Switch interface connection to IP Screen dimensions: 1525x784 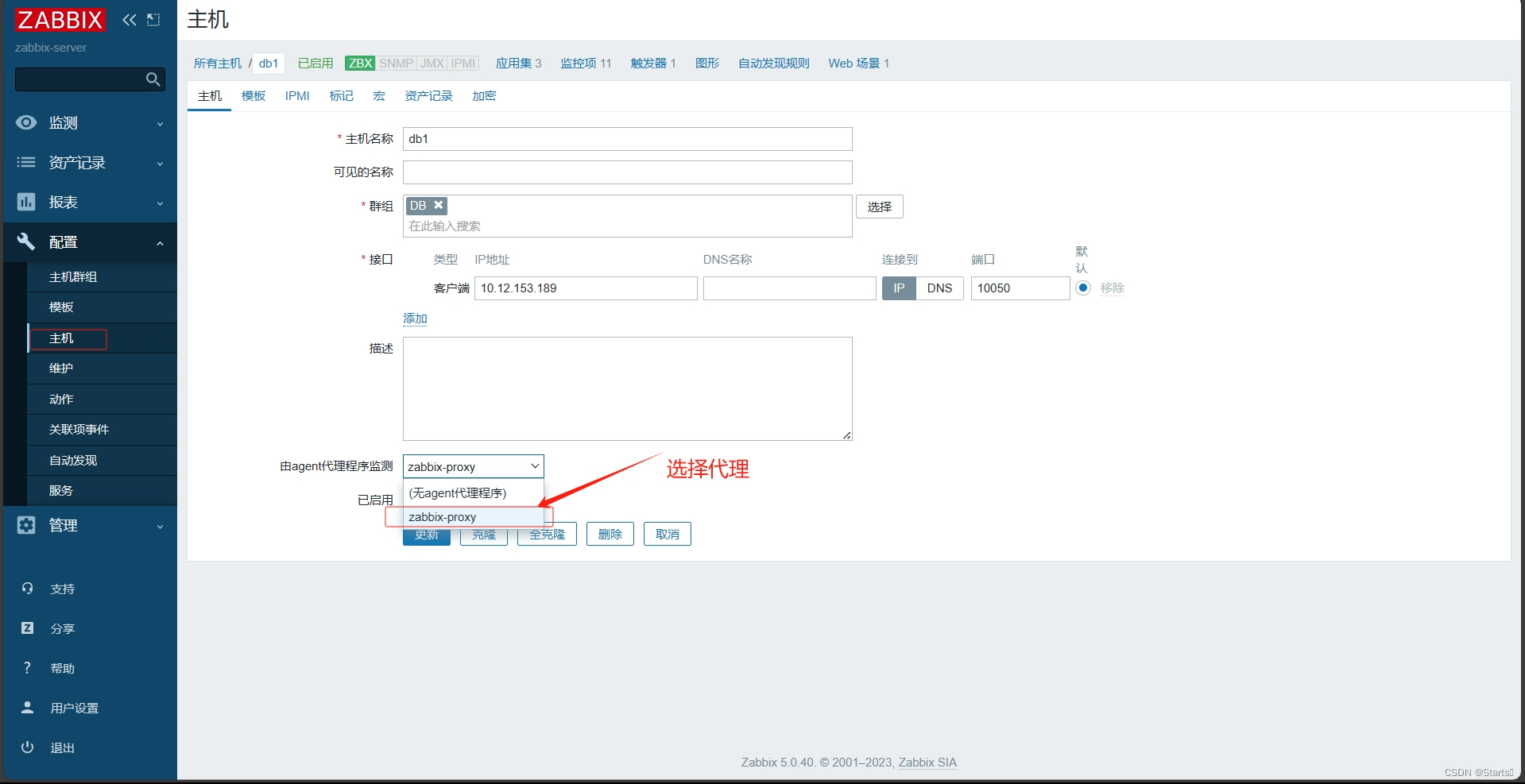(899, 288)
